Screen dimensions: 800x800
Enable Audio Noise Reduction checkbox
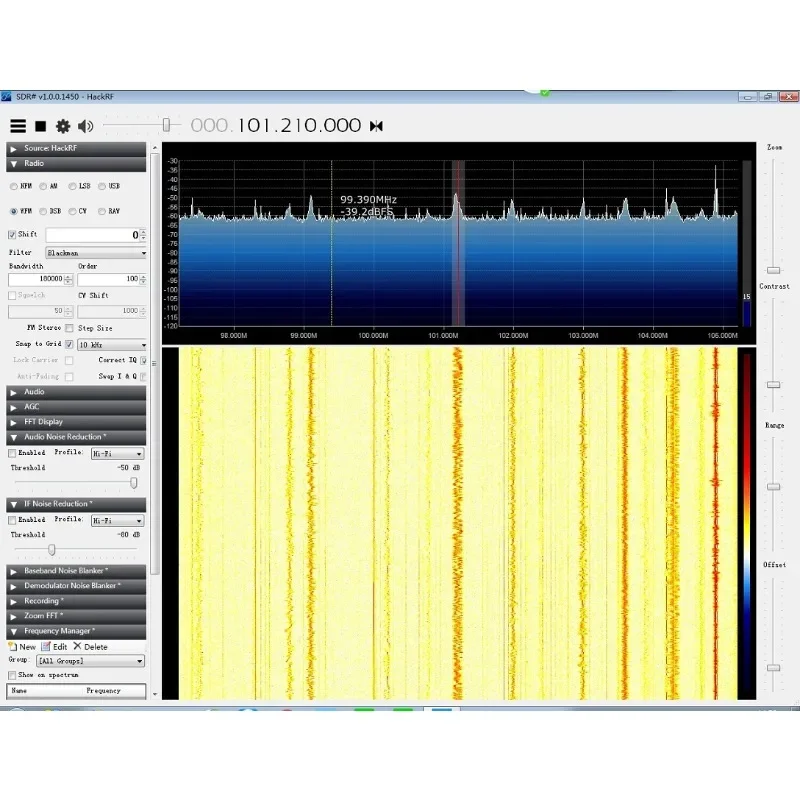tap(12, 453)
